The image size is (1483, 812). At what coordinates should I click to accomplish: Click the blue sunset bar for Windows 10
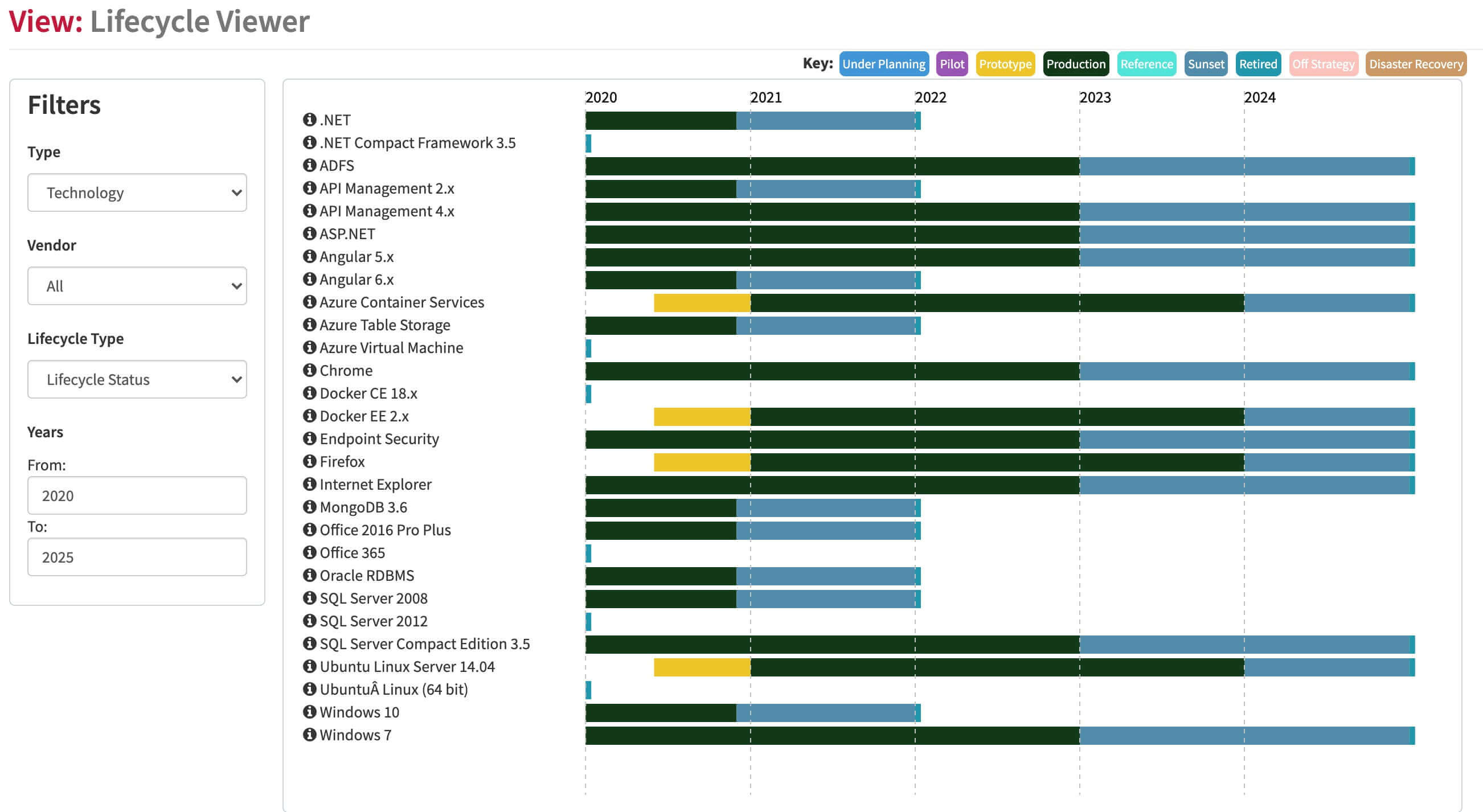coord(826,713)
